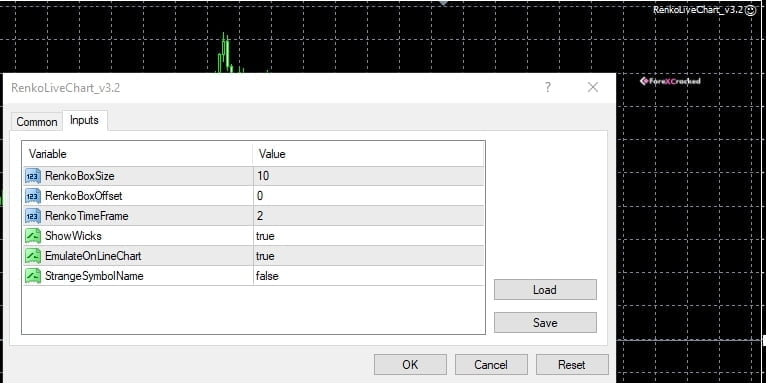Screen dimensions: 766x383
Task: Select the RenkoBoxSize value field showing 10
Action: coord(368,176)
